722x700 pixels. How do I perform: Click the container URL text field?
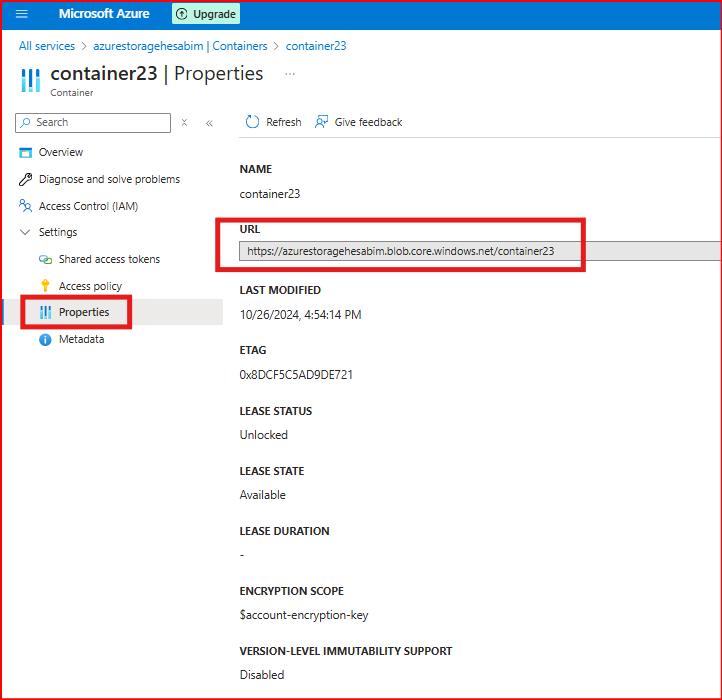tap(400, 251)
